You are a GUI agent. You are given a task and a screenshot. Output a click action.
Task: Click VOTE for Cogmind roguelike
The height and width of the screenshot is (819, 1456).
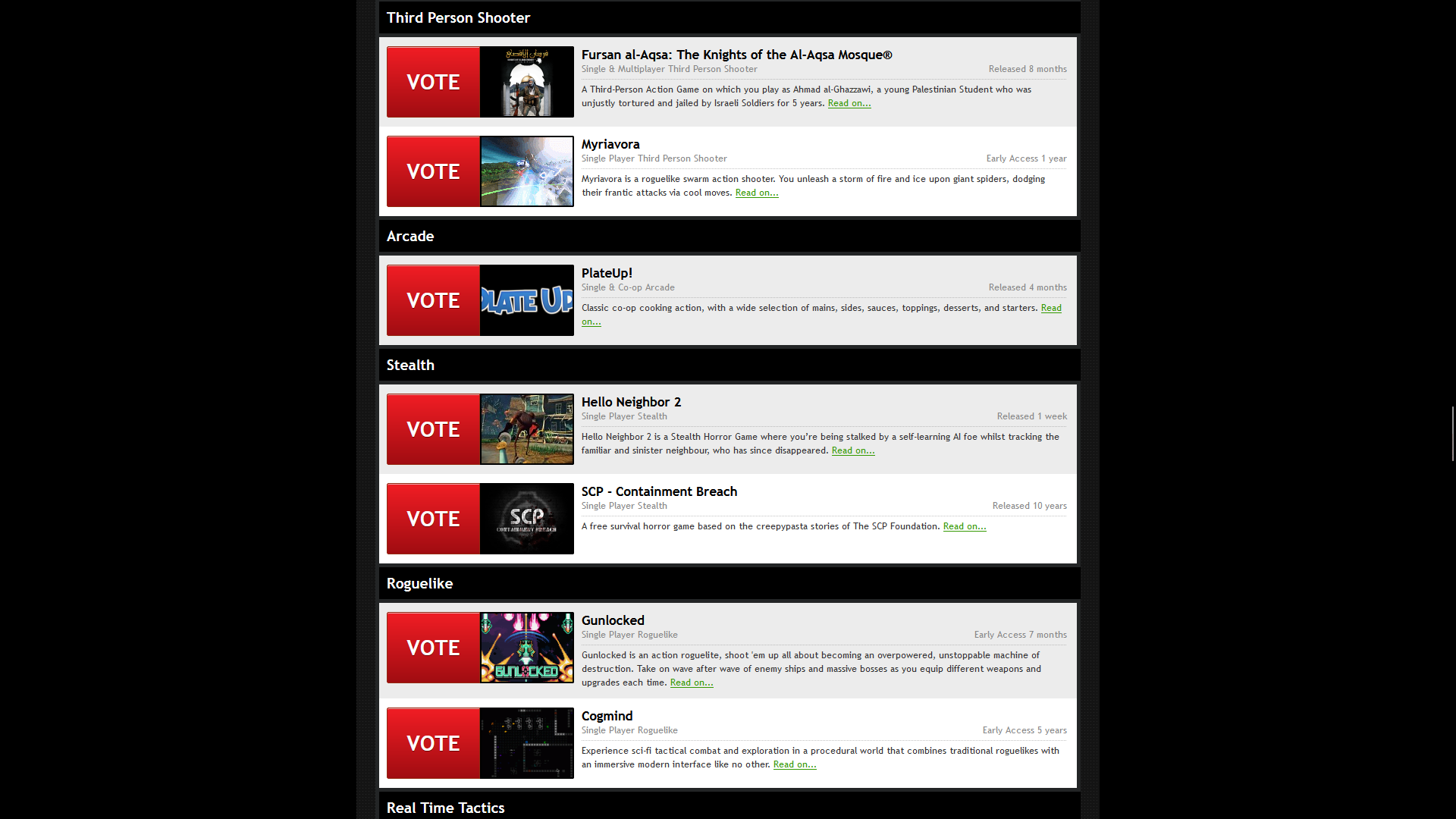coord(433,742)
